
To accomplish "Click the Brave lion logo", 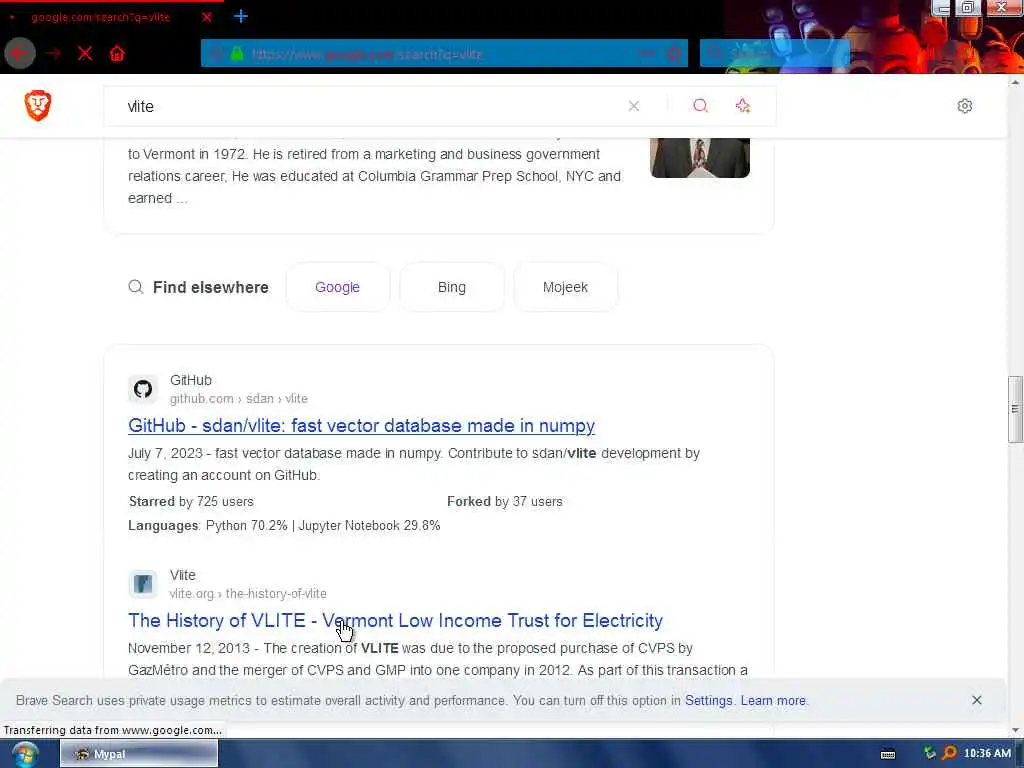I will click(38, 106).
